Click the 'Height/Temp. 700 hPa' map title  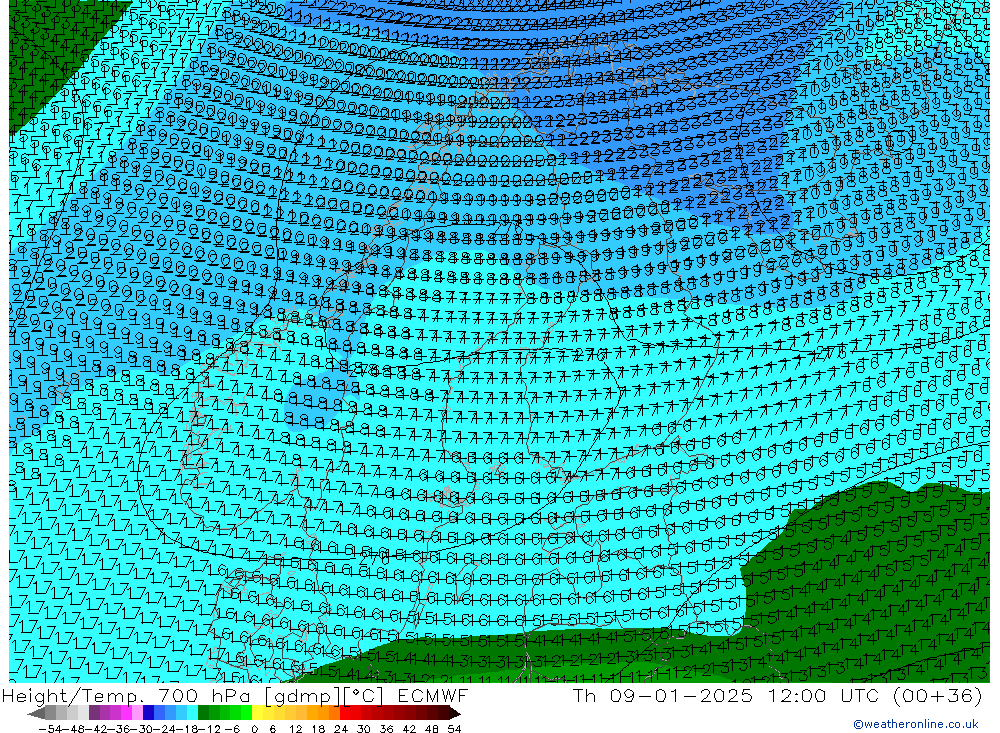tap(127, 695)
